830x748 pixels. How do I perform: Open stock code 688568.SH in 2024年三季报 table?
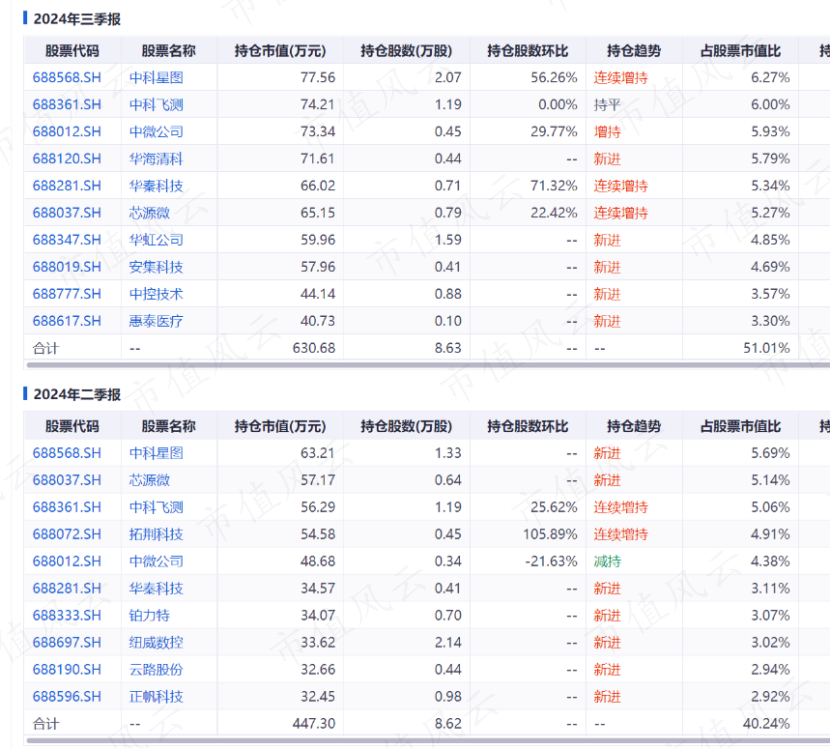pyautogui.click(x=67, y=78)
